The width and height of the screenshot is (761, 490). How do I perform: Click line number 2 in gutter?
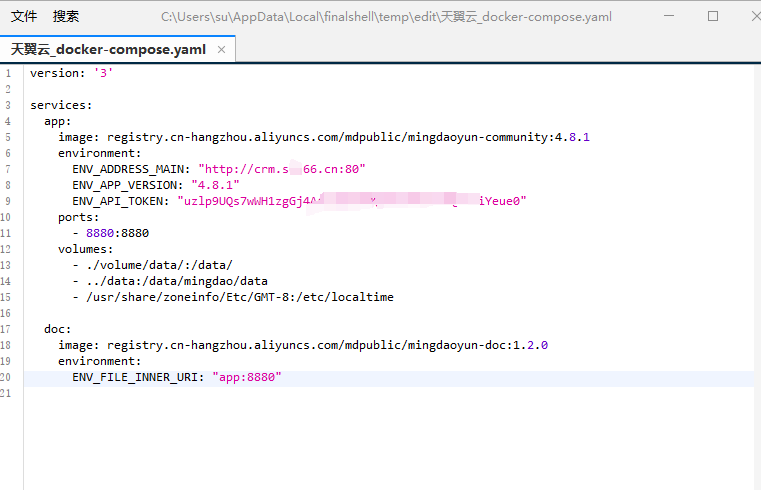point(8,89)
